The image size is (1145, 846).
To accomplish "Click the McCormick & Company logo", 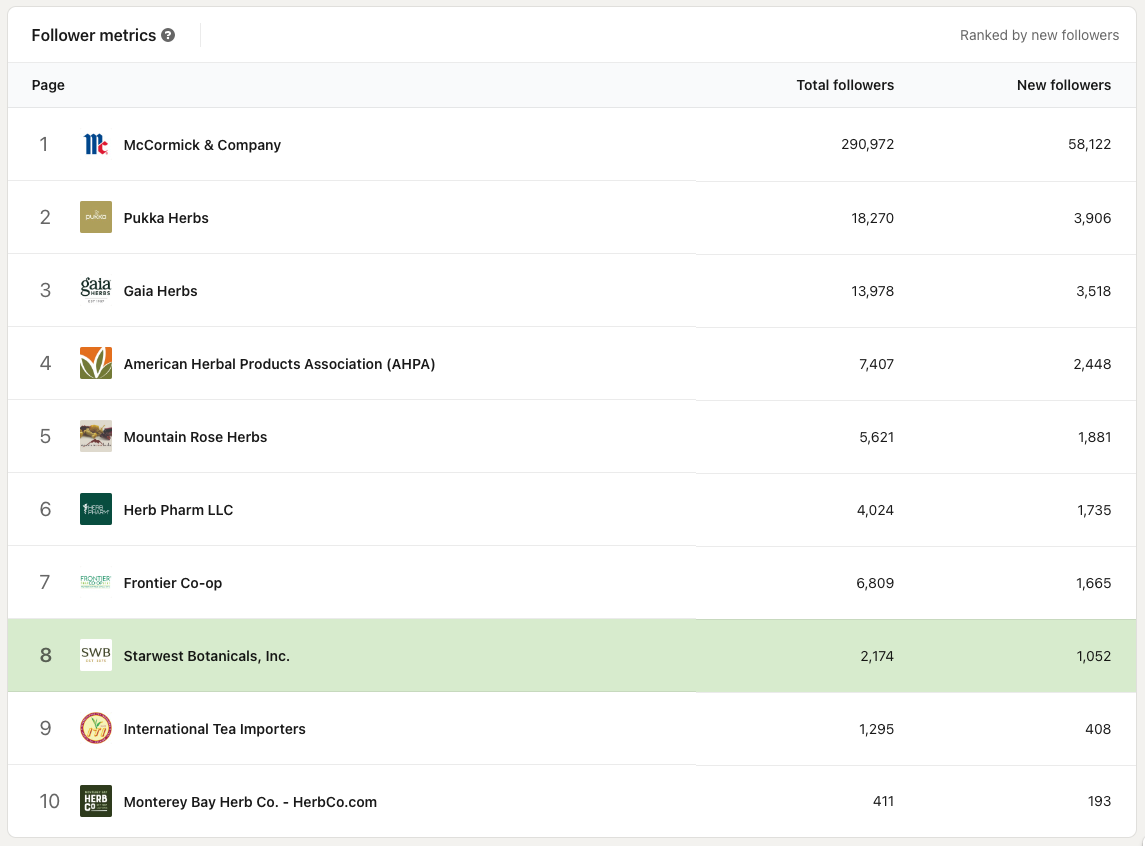I will pos(96,145).
